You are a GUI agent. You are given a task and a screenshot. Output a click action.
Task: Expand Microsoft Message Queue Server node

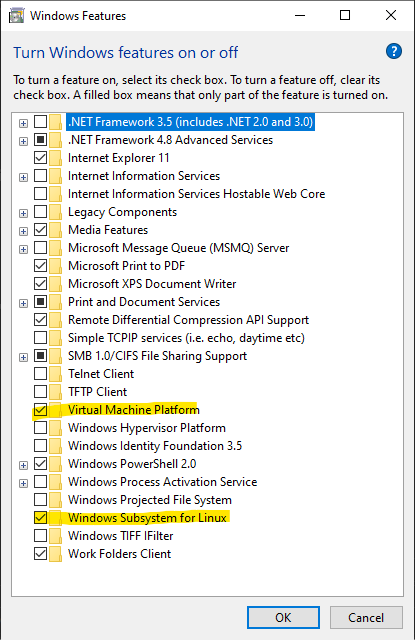pos(24,249)
